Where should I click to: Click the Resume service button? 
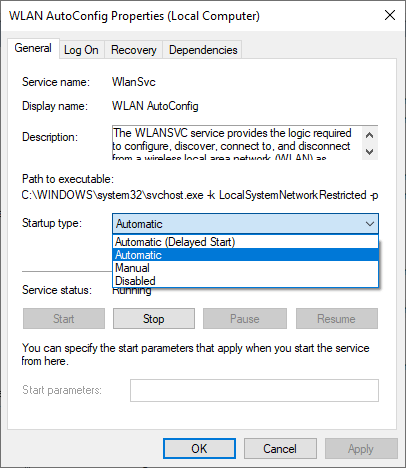(x=337, y=319)
